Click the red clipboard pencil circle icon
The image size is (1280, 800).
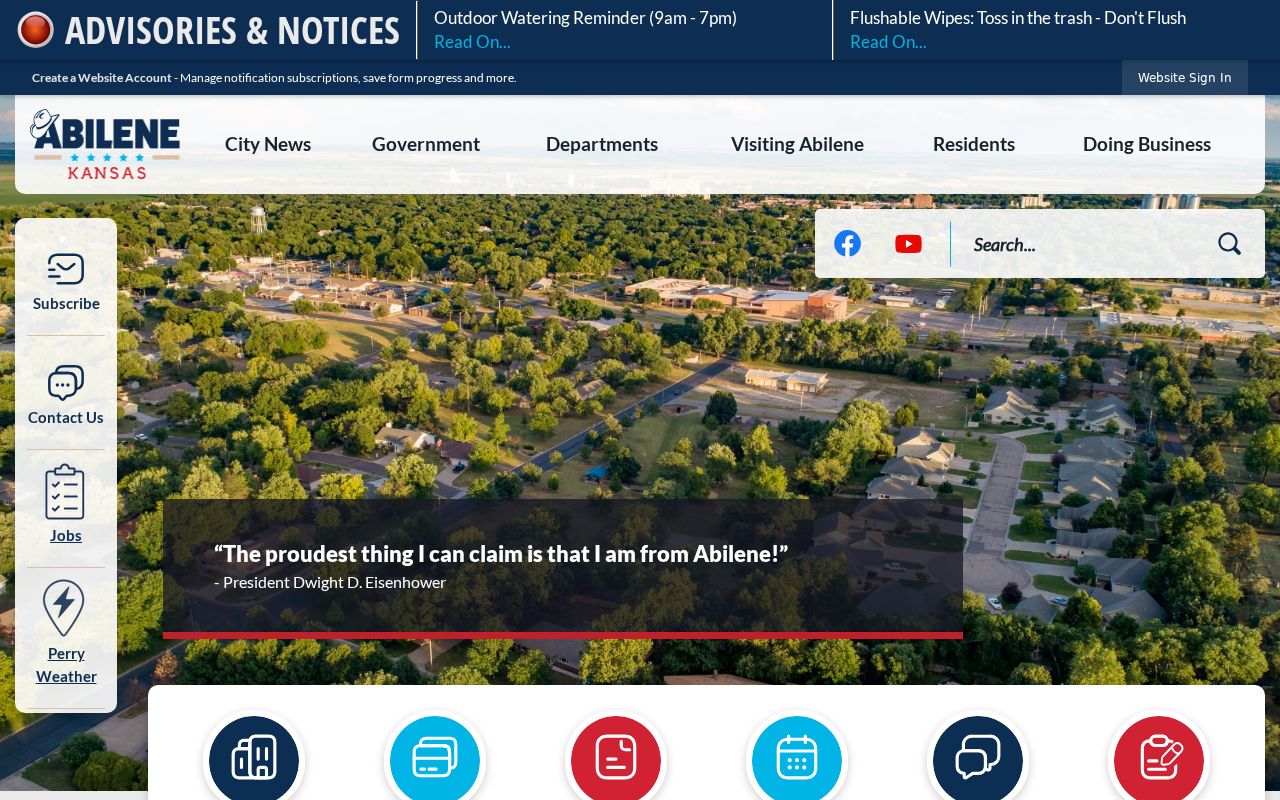[x=1159, y=759]
